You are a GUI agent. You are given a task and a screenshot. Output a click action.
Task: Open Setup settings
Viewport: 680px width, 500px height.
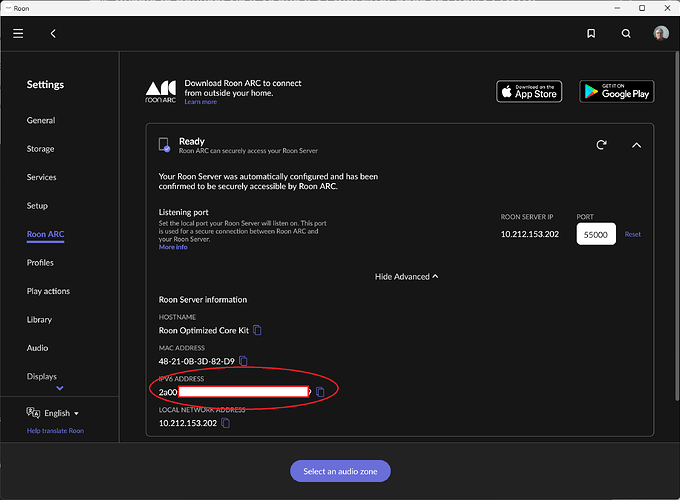pyautogui.click(x=37, y=206)
